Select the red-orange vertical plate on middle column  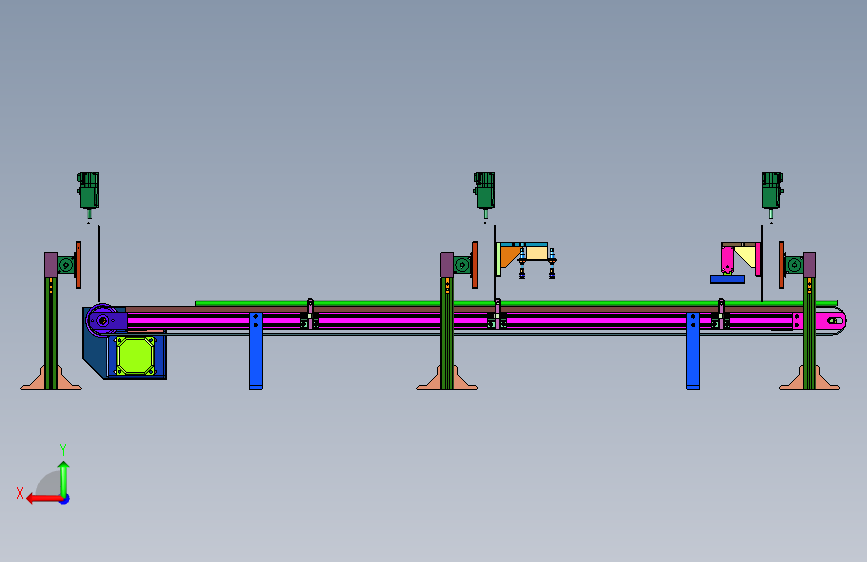[475, 265]
